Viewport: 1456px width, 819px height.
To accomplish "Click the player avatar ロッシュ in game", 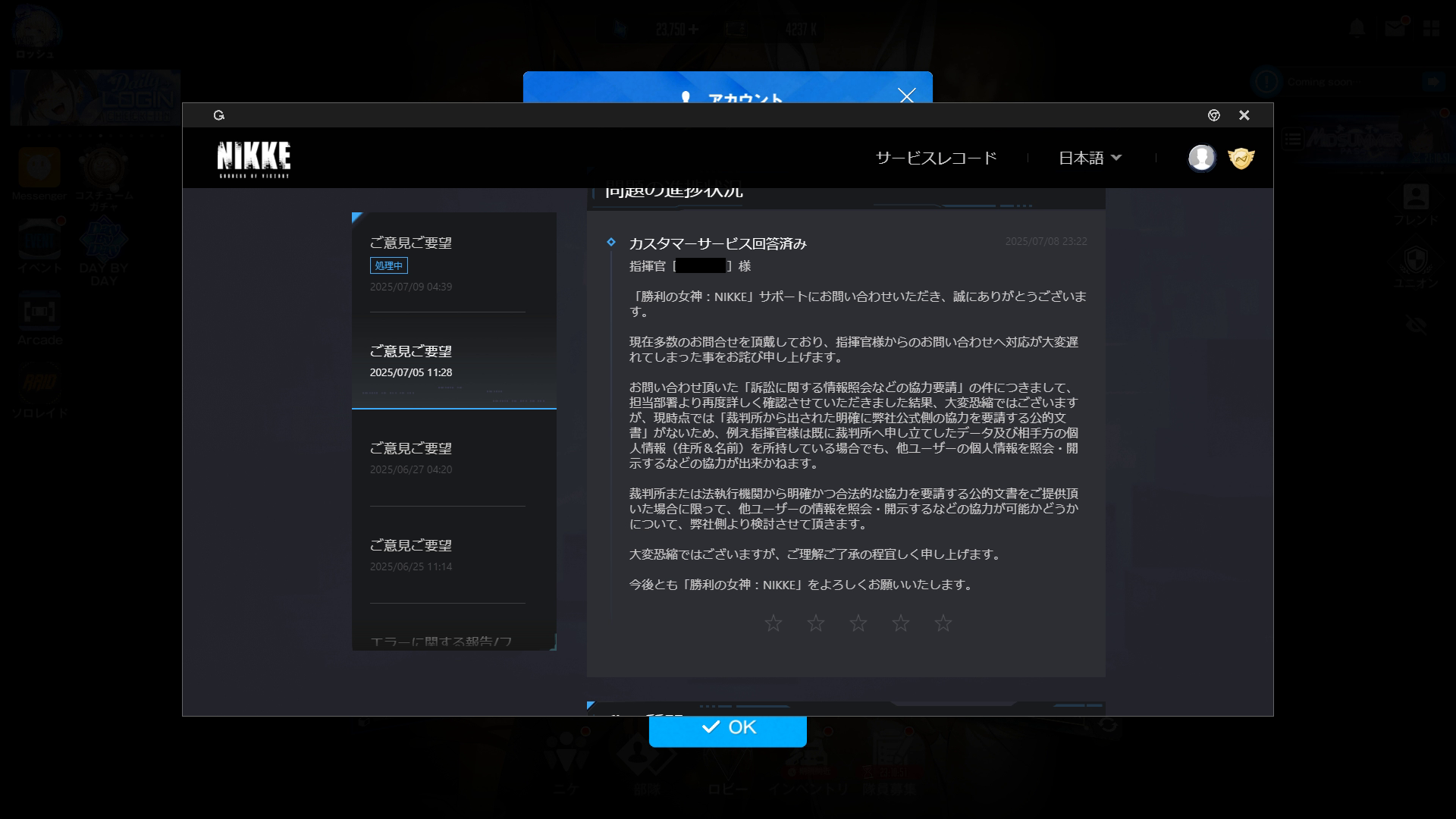I will [x=36, y=30].
